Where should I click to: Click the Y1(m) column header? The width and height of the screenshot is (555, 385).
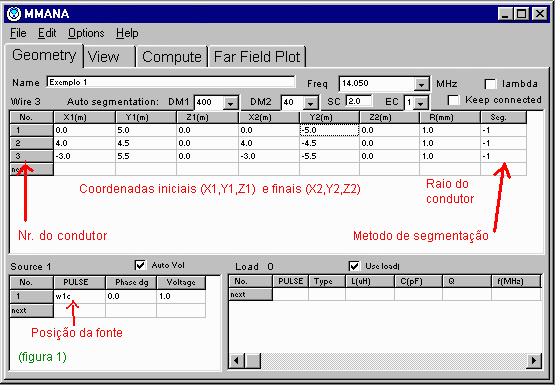click(146, 117)
